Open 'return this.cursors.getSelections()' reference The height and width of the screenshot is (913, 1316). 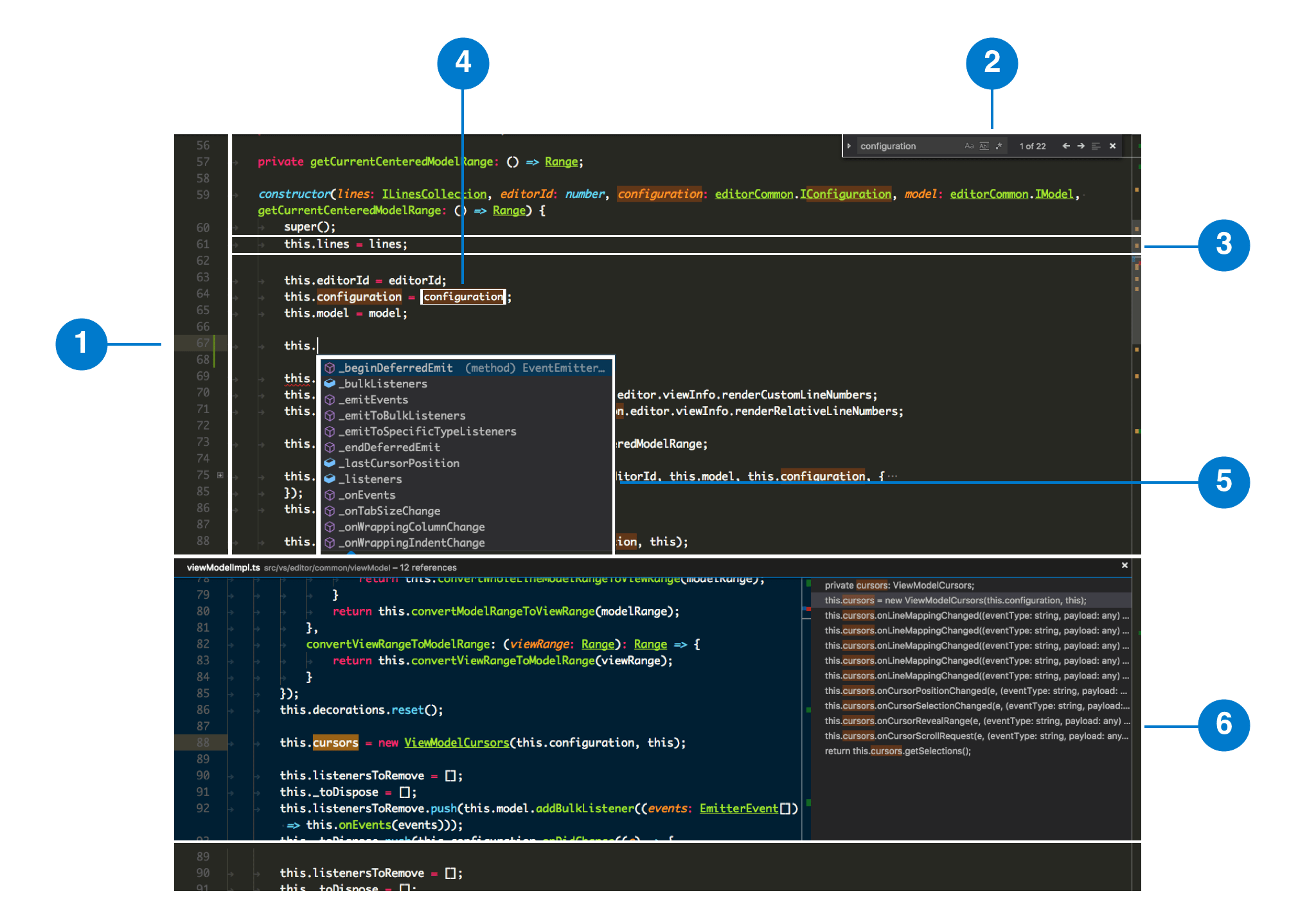[x=897, y=751]
